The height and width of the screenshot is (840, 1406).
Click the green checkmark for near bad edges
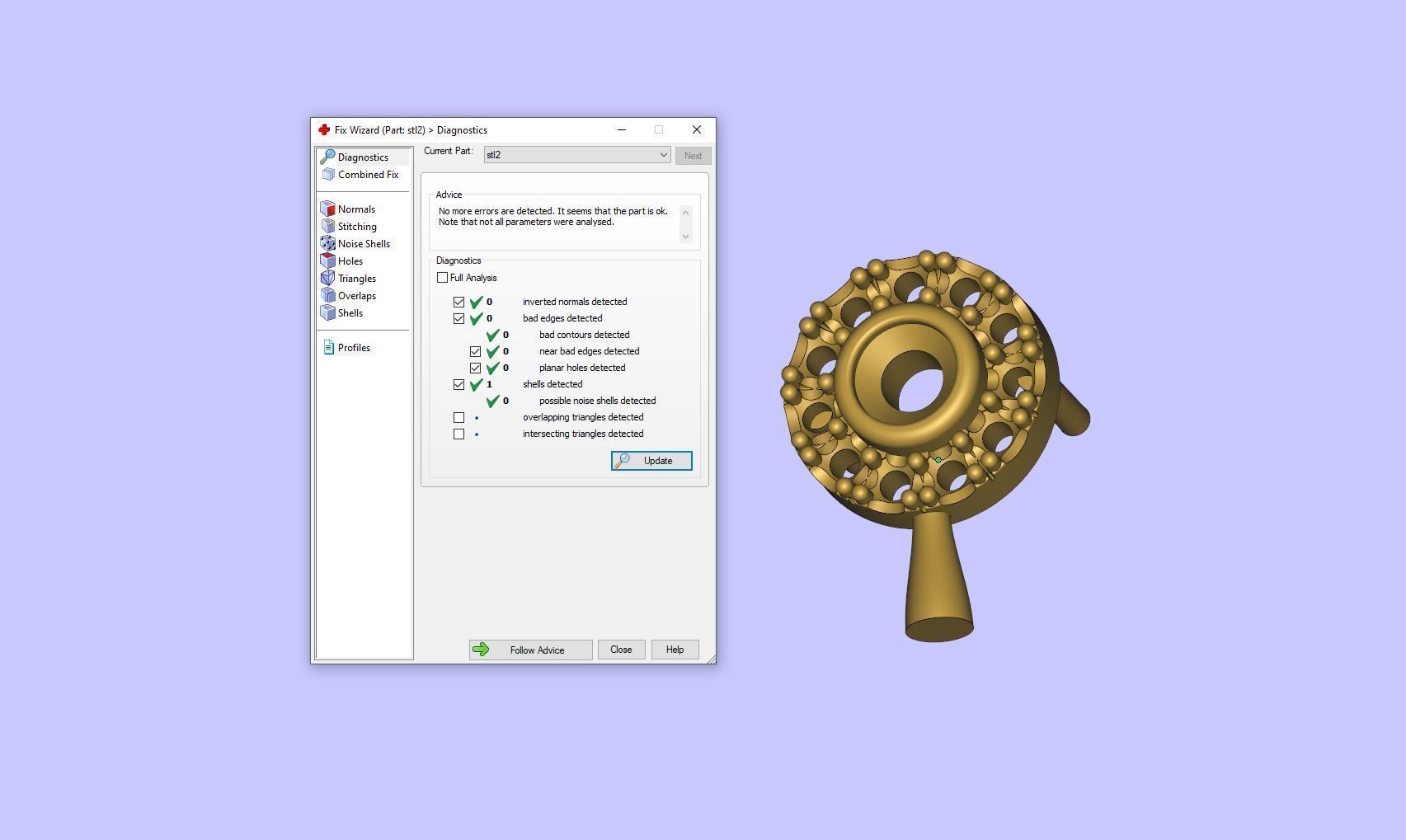pos(492,351)
